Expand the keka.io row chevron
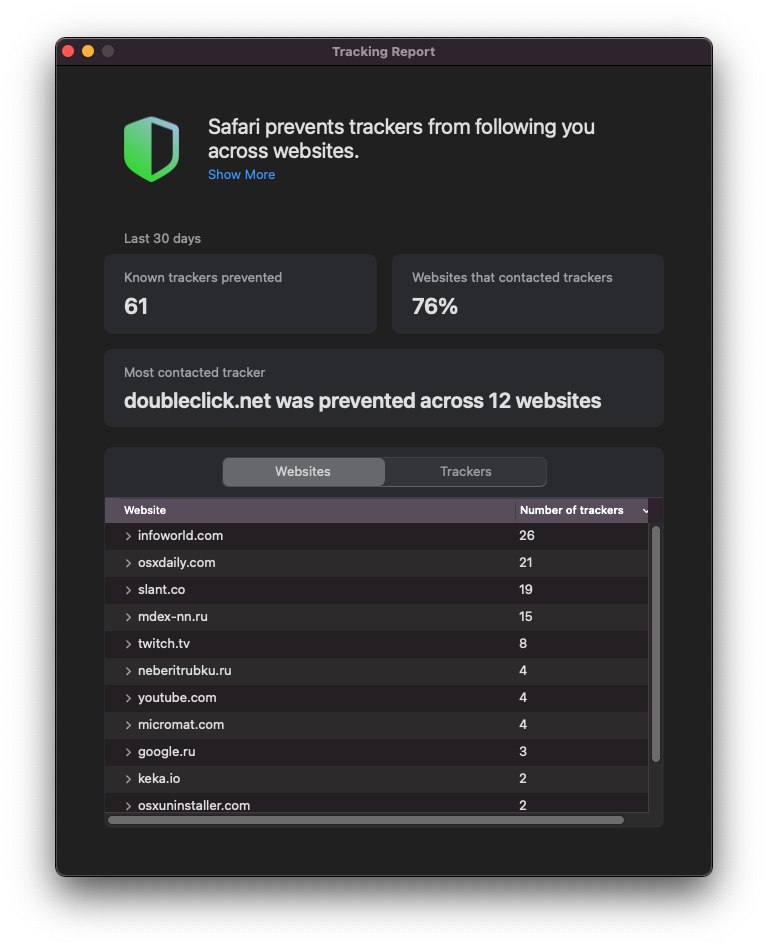The width and height of the screenshot is (768, 950). click(x=128, y=779)
